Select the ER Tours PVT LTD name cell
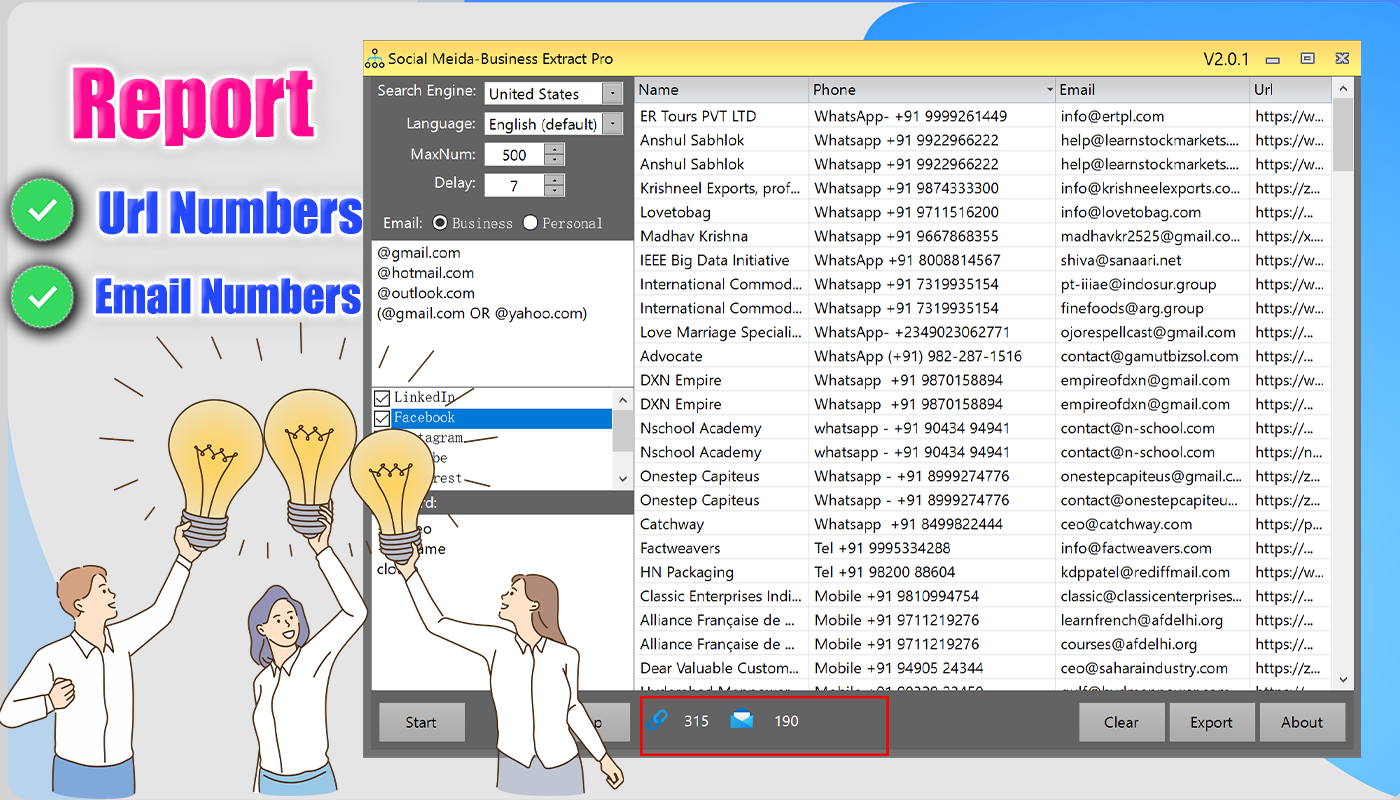 [x=722, y=116]
